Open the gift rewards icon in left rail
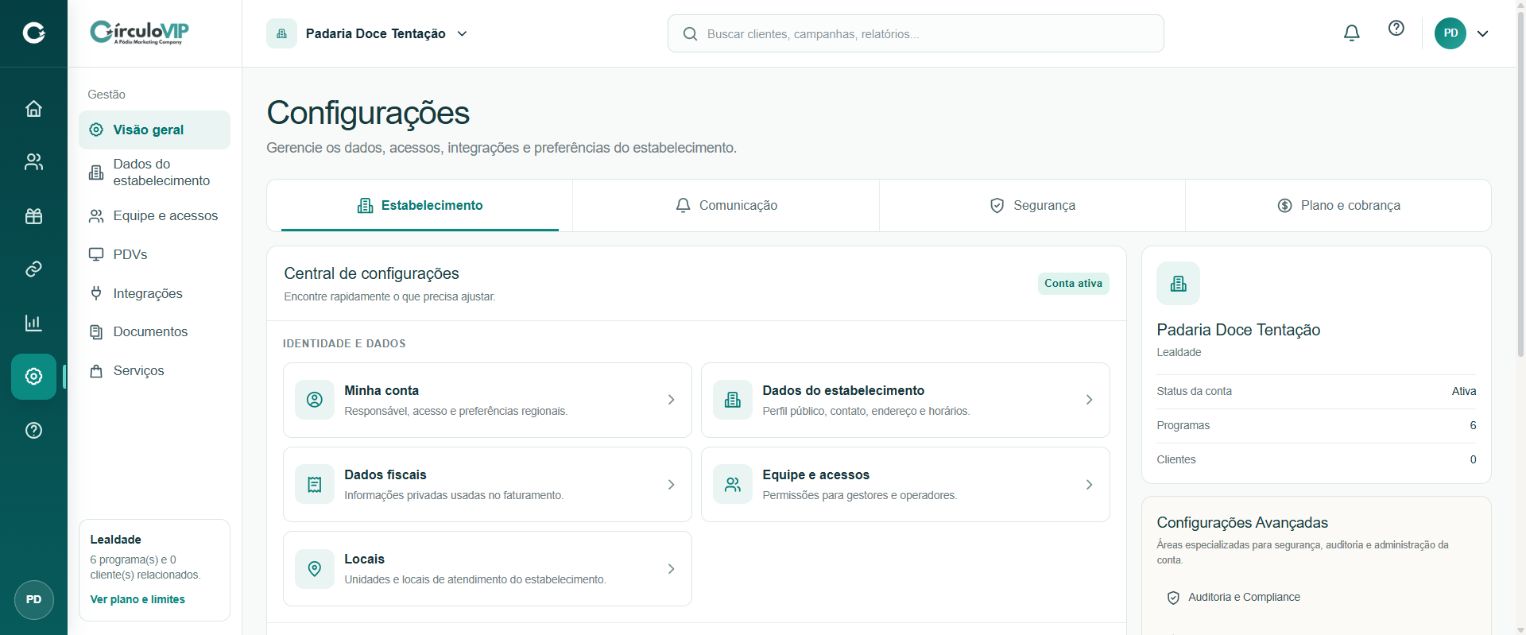The image size is (1526, 635). [x=33, y=216]
